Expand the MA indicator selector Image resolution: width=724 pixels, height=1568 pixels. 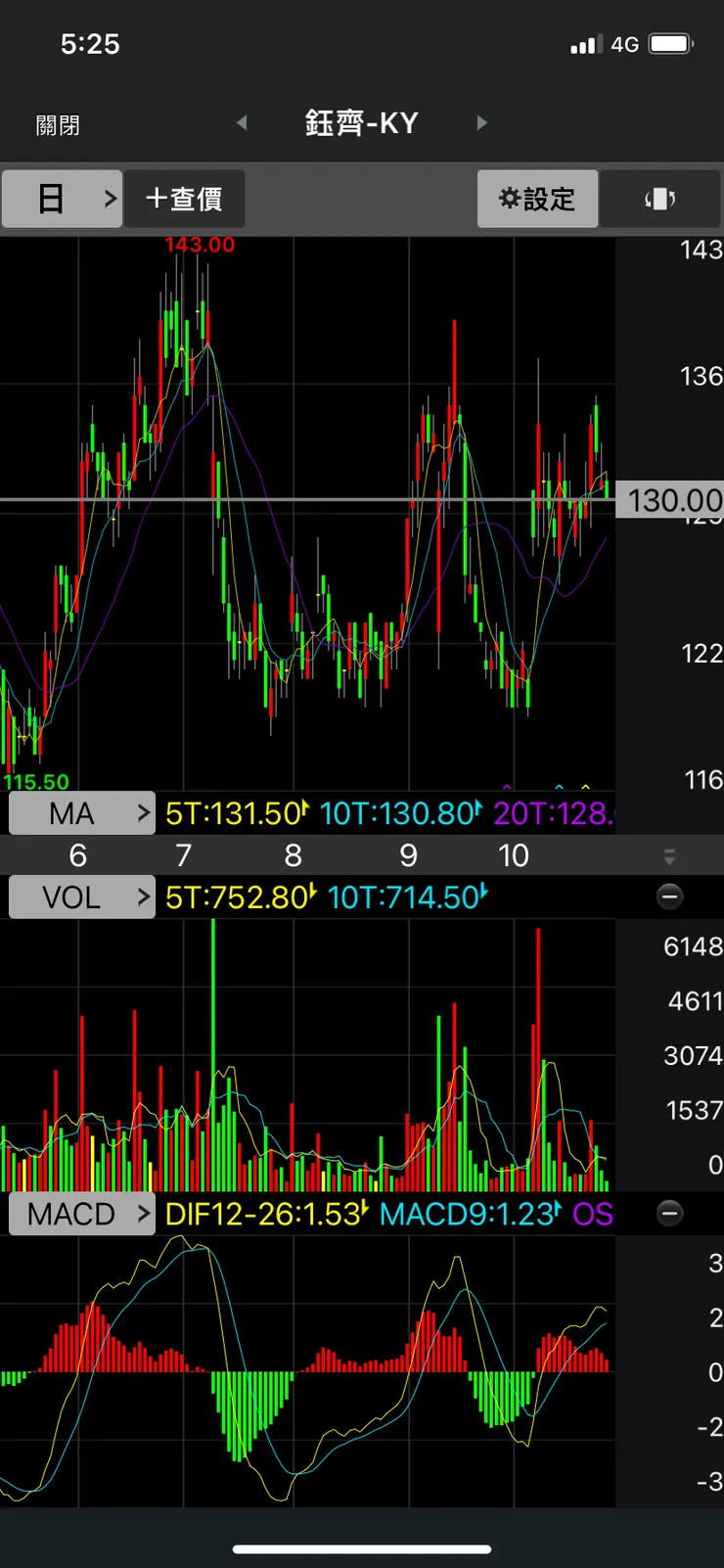[x=82, y=813]
